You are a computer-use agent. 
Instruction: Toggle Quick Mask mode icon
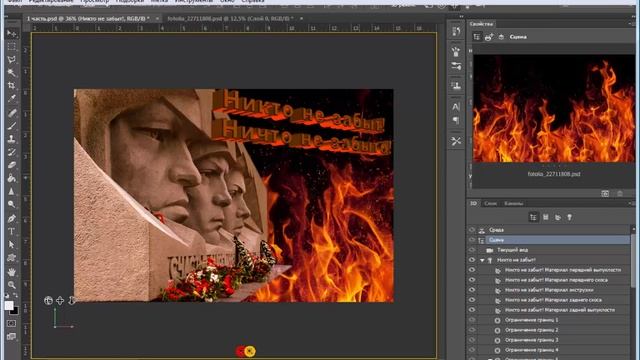pyautogui.click(x=11, y=323)
